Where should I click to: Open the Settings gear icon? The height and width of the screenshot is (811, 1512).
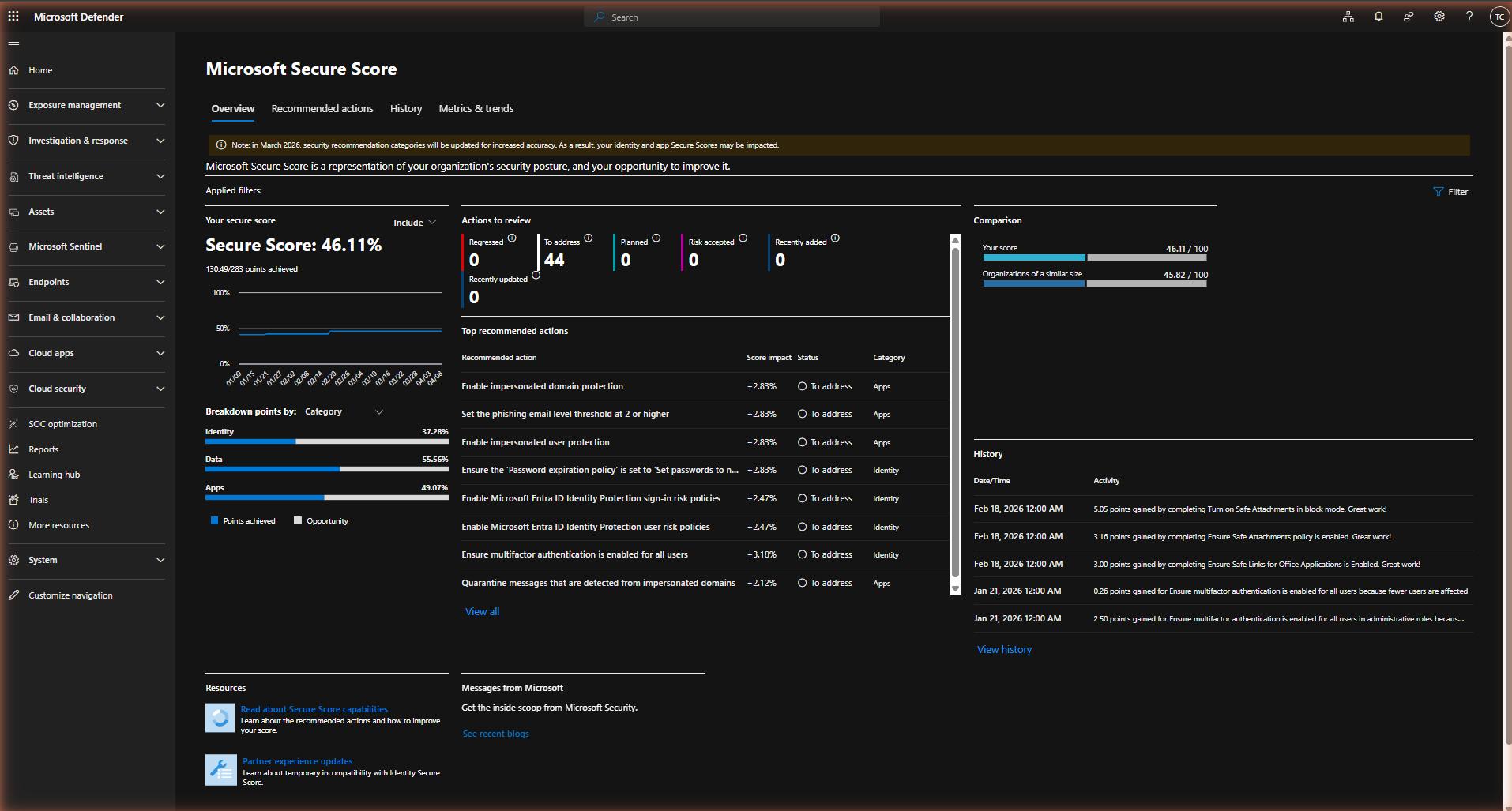1439,17
